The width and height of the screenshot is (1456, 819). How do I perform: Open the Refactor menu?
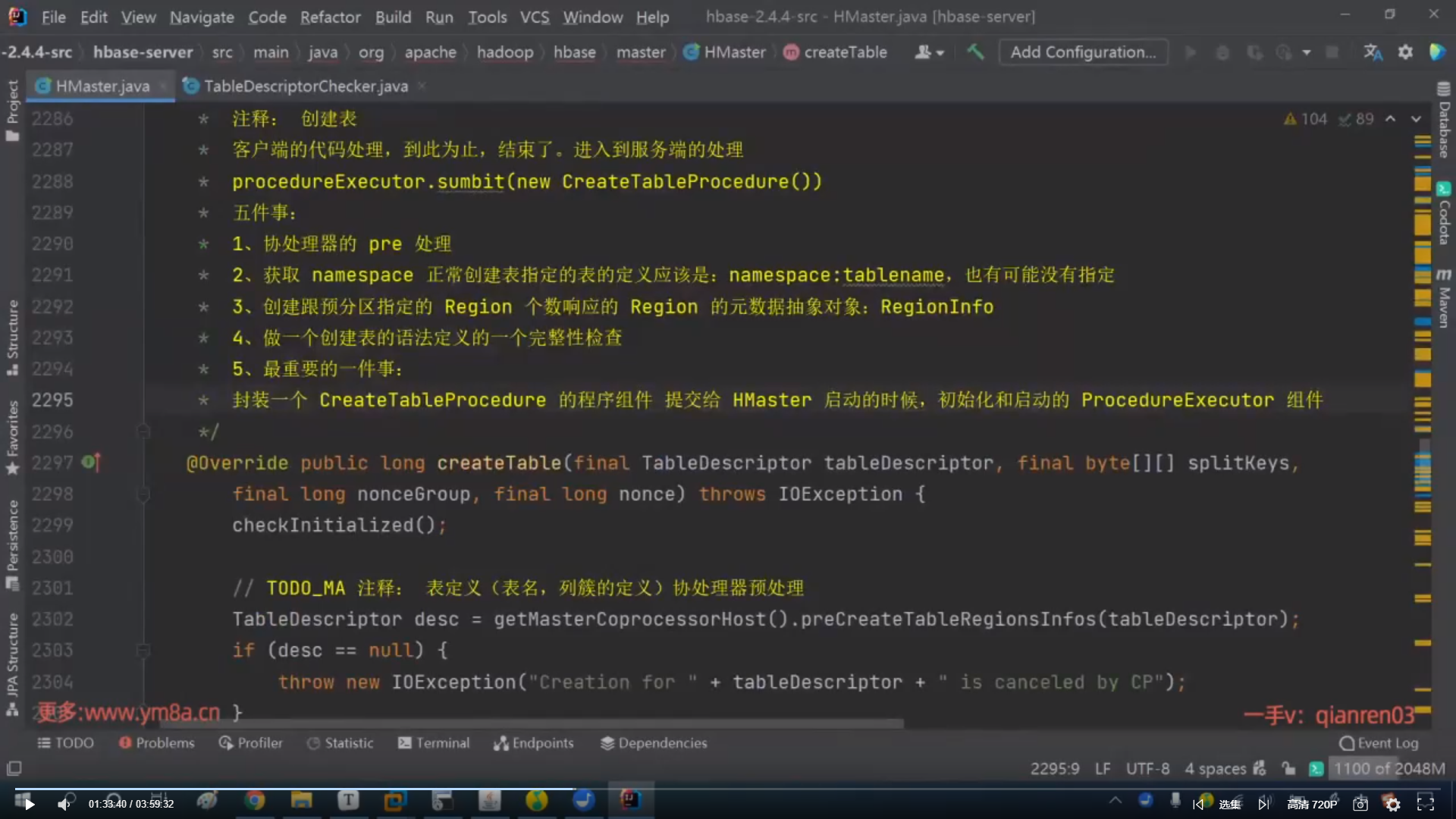pyautogui.click(x=330, y=17)
